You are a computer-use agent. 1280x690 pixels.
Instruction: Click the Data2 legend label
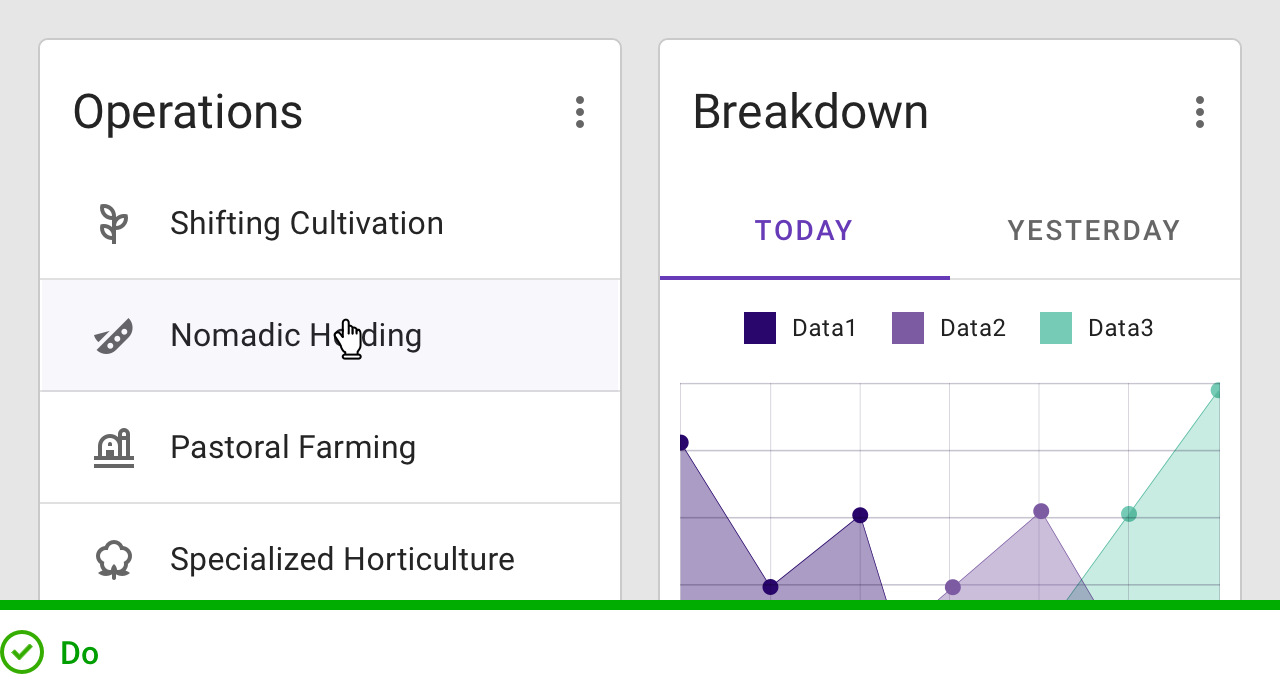coord(973,328)
